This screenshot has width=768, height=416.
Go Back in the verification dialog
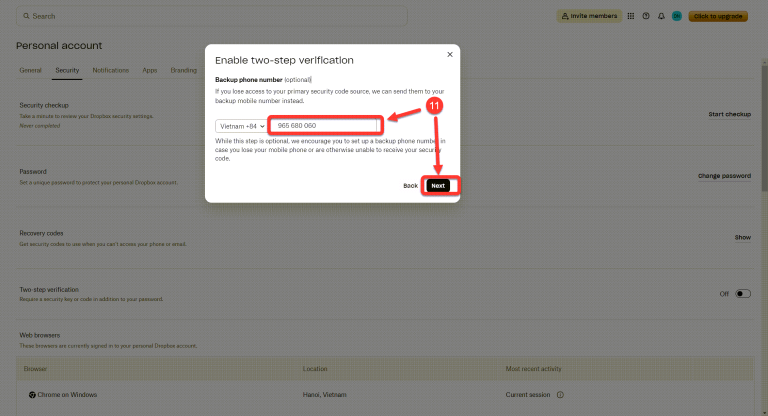(x=410, y=186)
